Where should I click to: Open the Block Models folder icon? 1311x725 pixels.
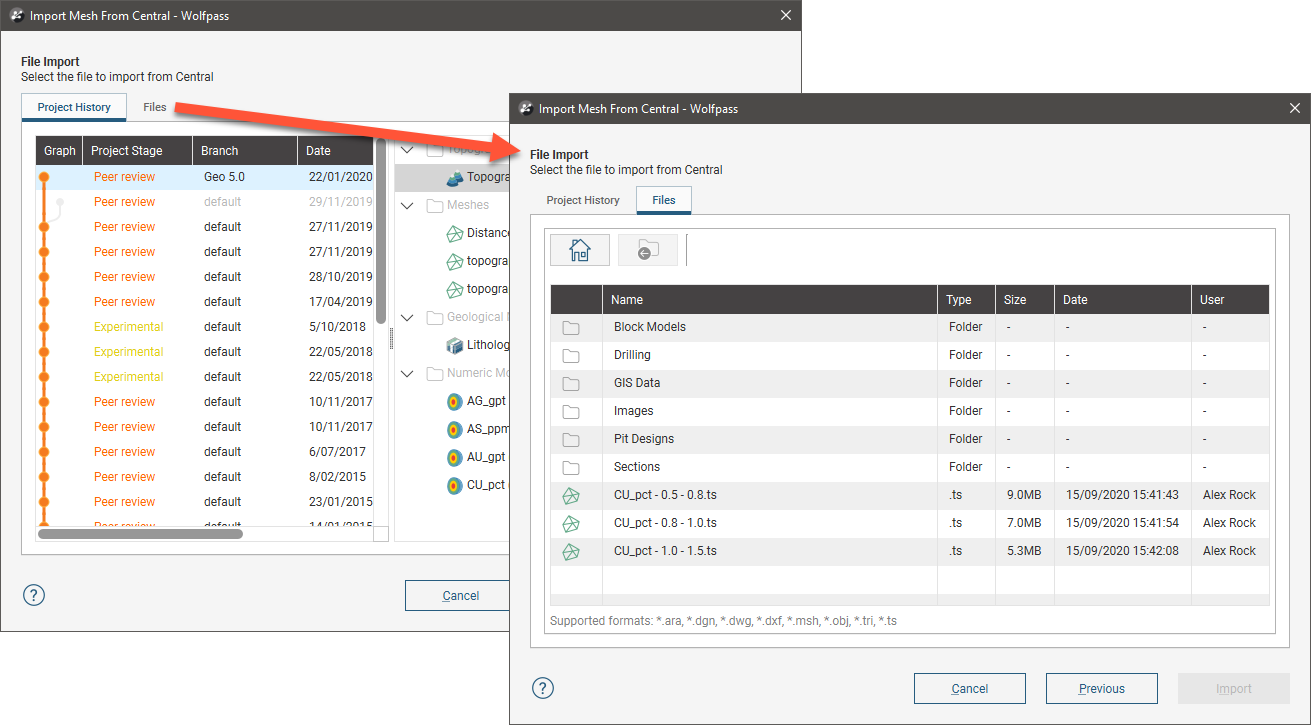click(571, 327)
